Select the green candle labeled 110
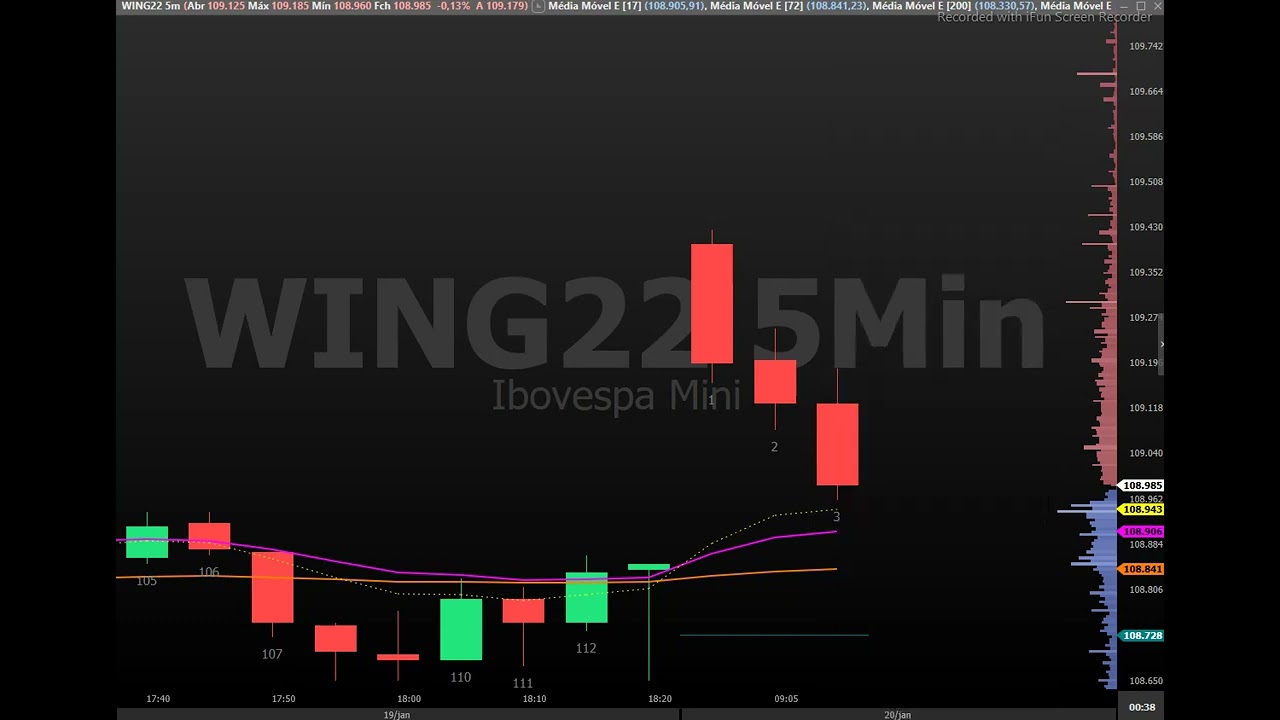Image resolution: width=1280 pixels, height=720 pixels. click(x=461, y=629)
